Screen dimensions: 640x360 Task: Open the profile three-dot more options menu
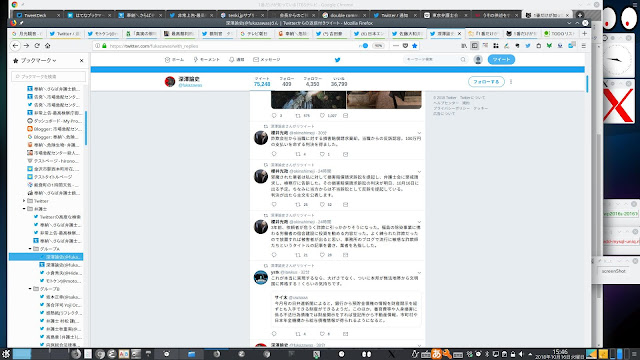pos(511,82)
